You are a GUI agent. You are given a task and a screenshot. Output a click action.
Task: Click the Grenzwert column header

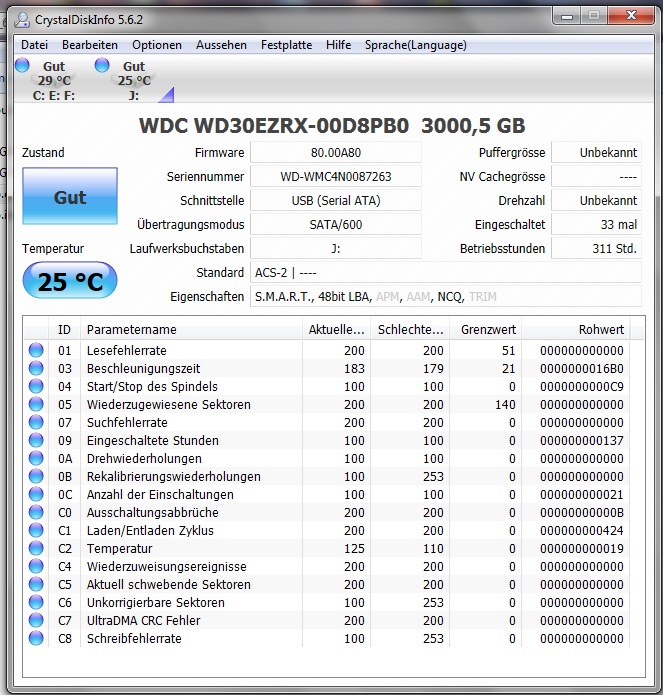486,330
